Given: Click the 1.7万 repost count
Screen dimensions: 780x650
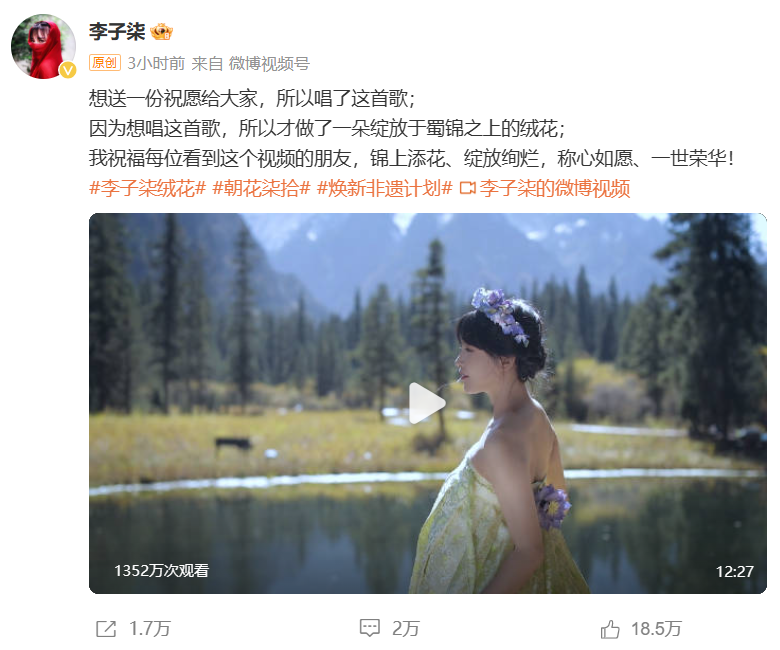Looking at the screenshot, I should [x=150, y=629].
